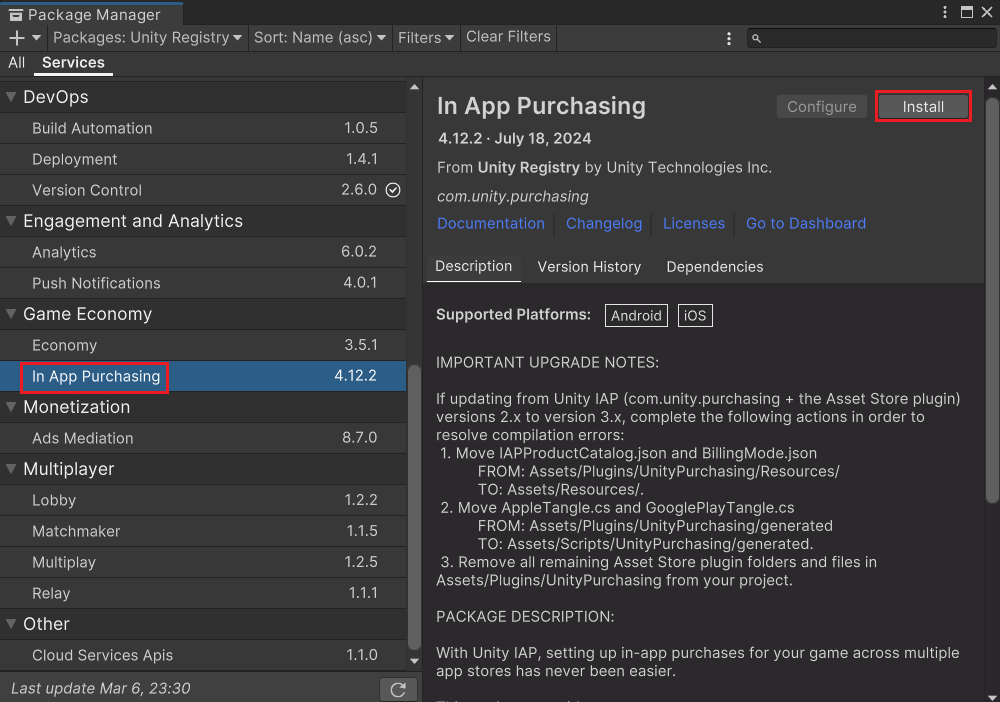Collapse the Other group
Image resolution: width=1000 pixels, height=702 pixels.
click(11, 624)
